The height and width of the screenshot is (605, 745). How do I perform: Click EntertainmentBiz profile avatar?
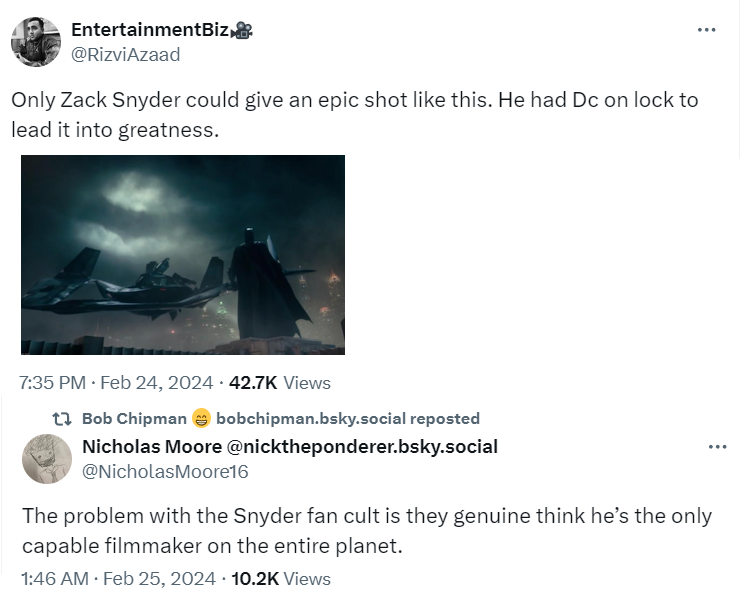click(x=35, y=42)
